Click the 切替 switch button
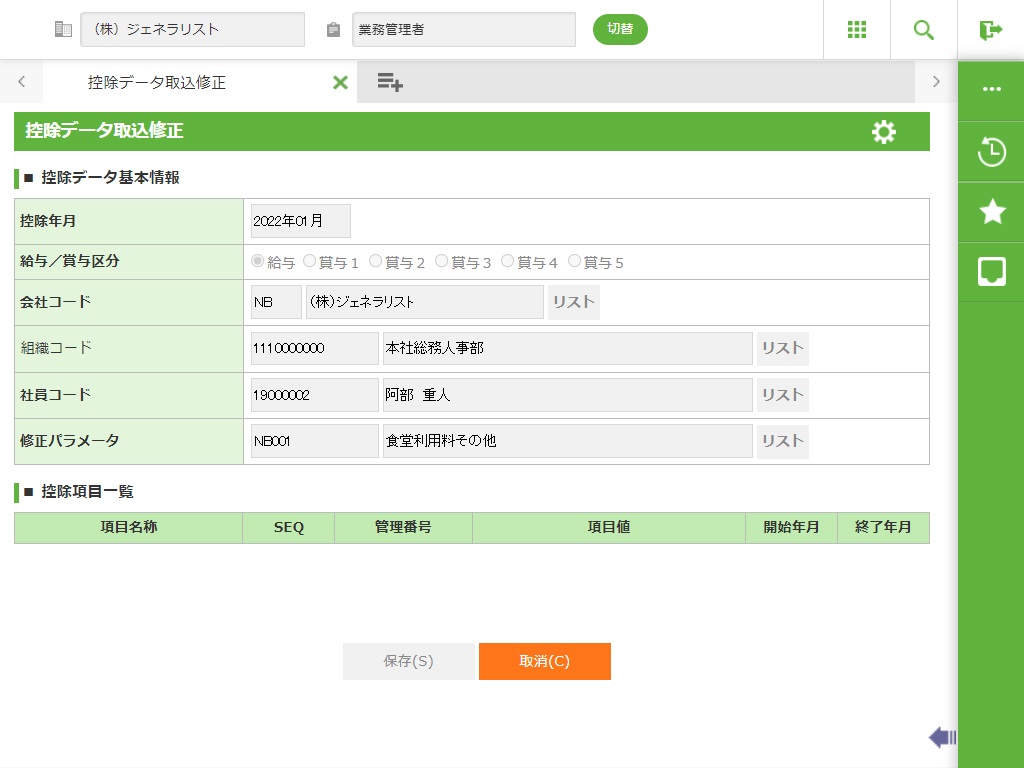Viewport: 1024px width, 768px height. point(620,29)
